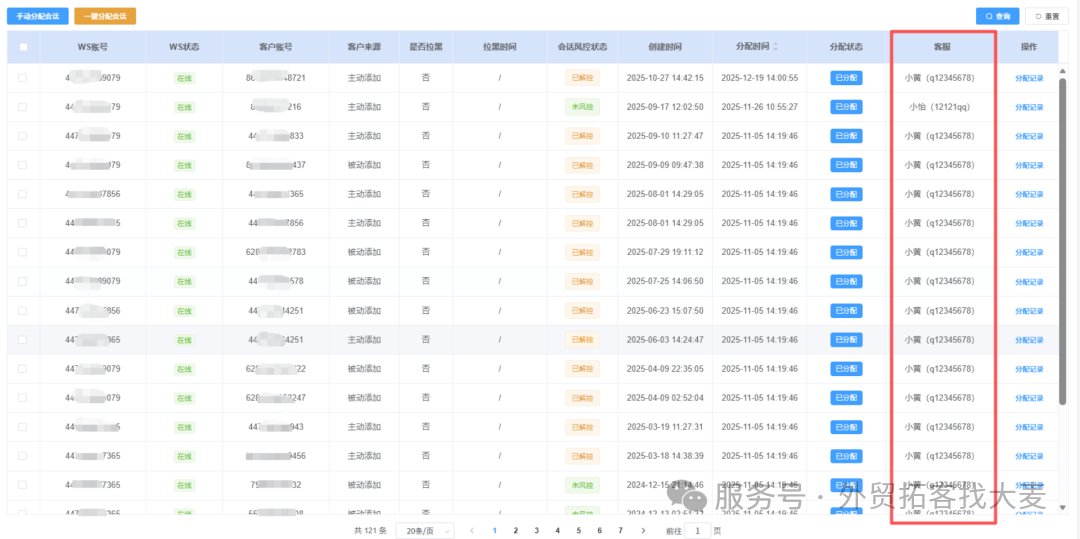
Task: Click the 会话风控状态 column header
Action: (x=582, y=47)
